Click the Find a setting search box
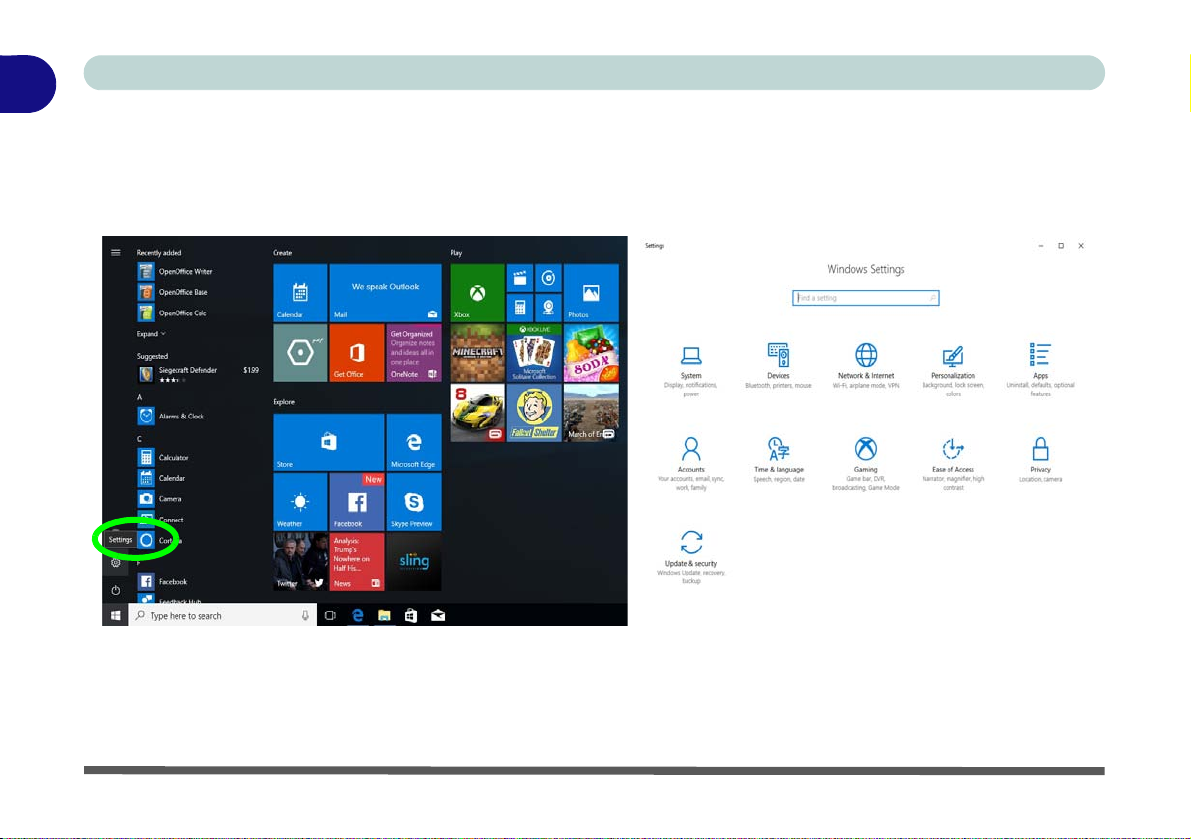 click(x=865, y=298)
